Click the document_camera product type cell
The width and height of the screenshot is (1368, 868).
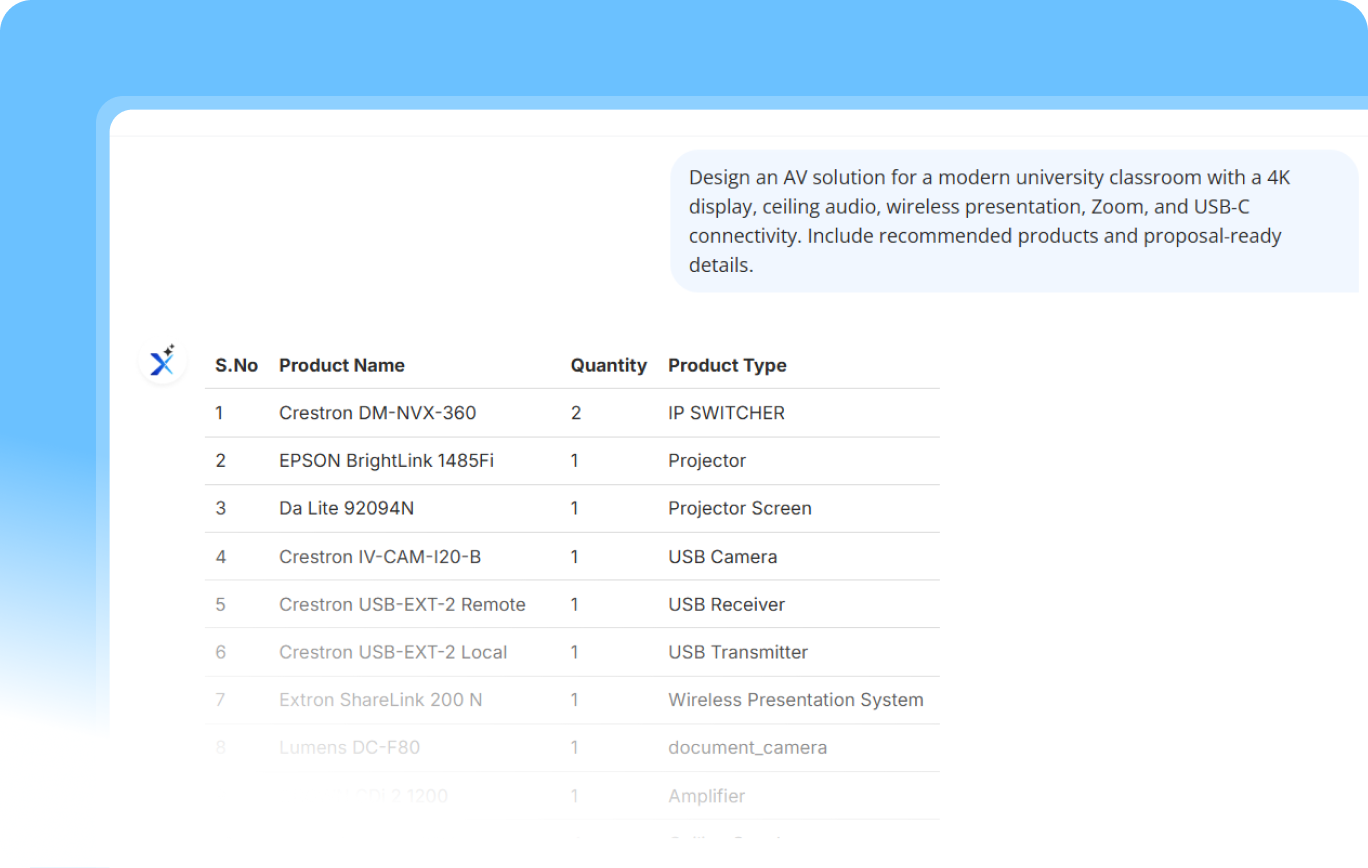coord(748,748)
